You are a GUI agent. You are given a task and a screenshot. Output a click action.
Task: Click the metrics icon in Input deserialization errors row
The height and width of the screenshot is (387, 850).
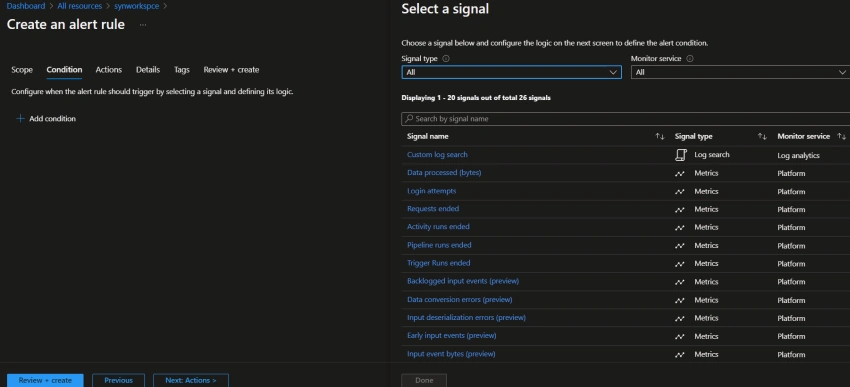(x=680, y=318)
